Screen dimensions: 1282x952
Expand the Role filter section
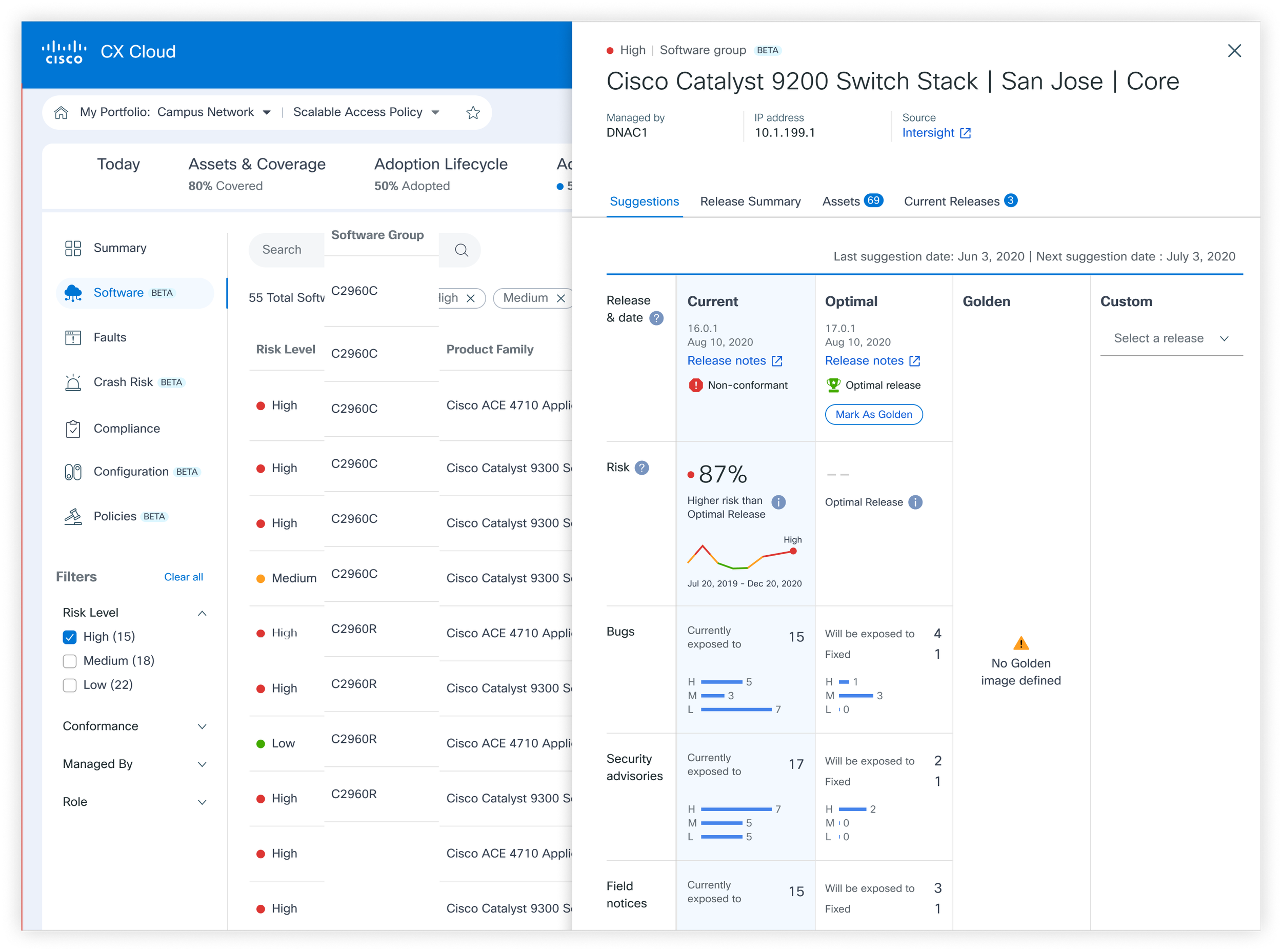tap(202, 802)
